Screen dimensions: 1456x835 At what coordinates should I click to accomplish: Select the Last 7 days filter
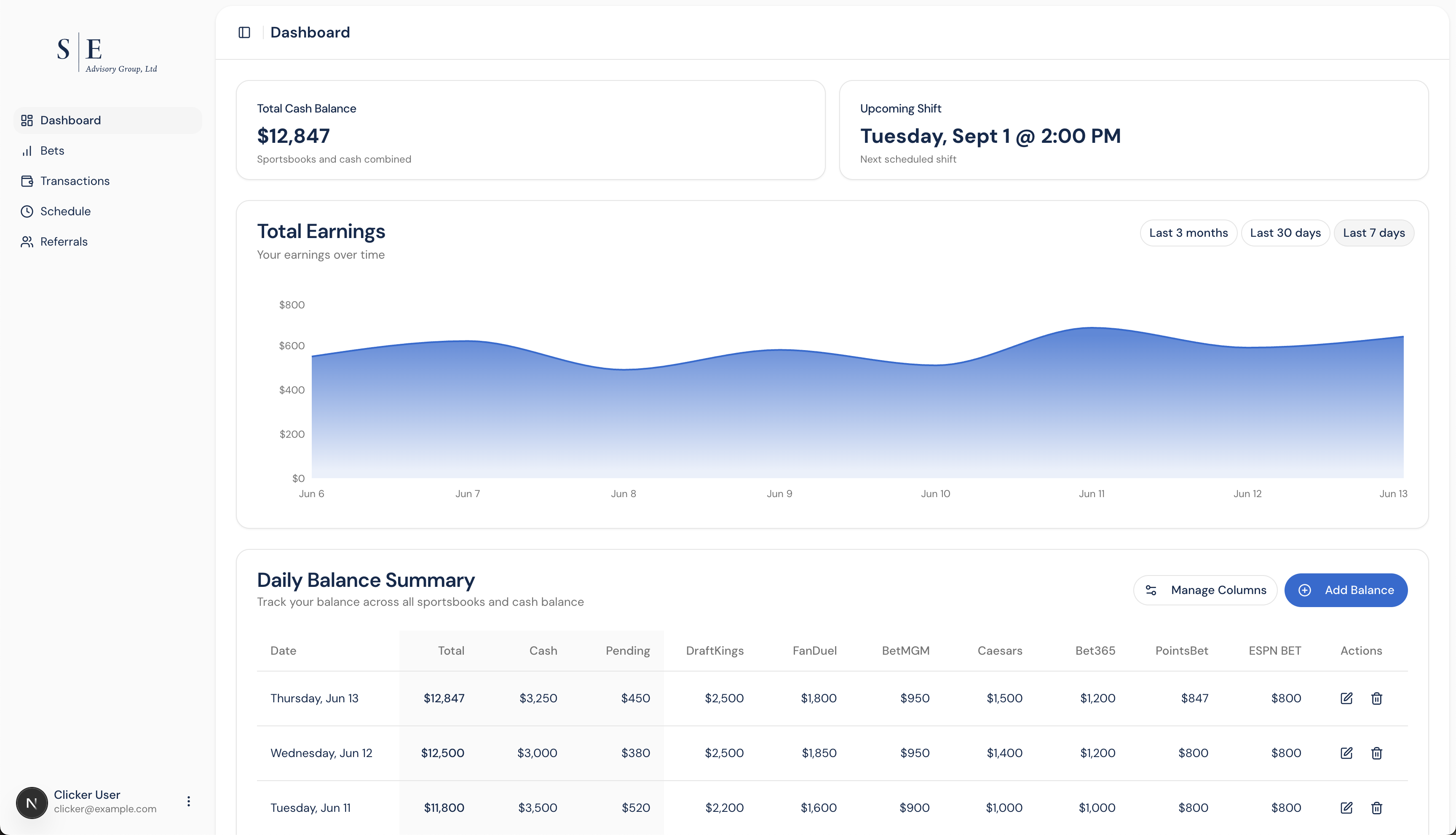click(x=1373, y=233)
